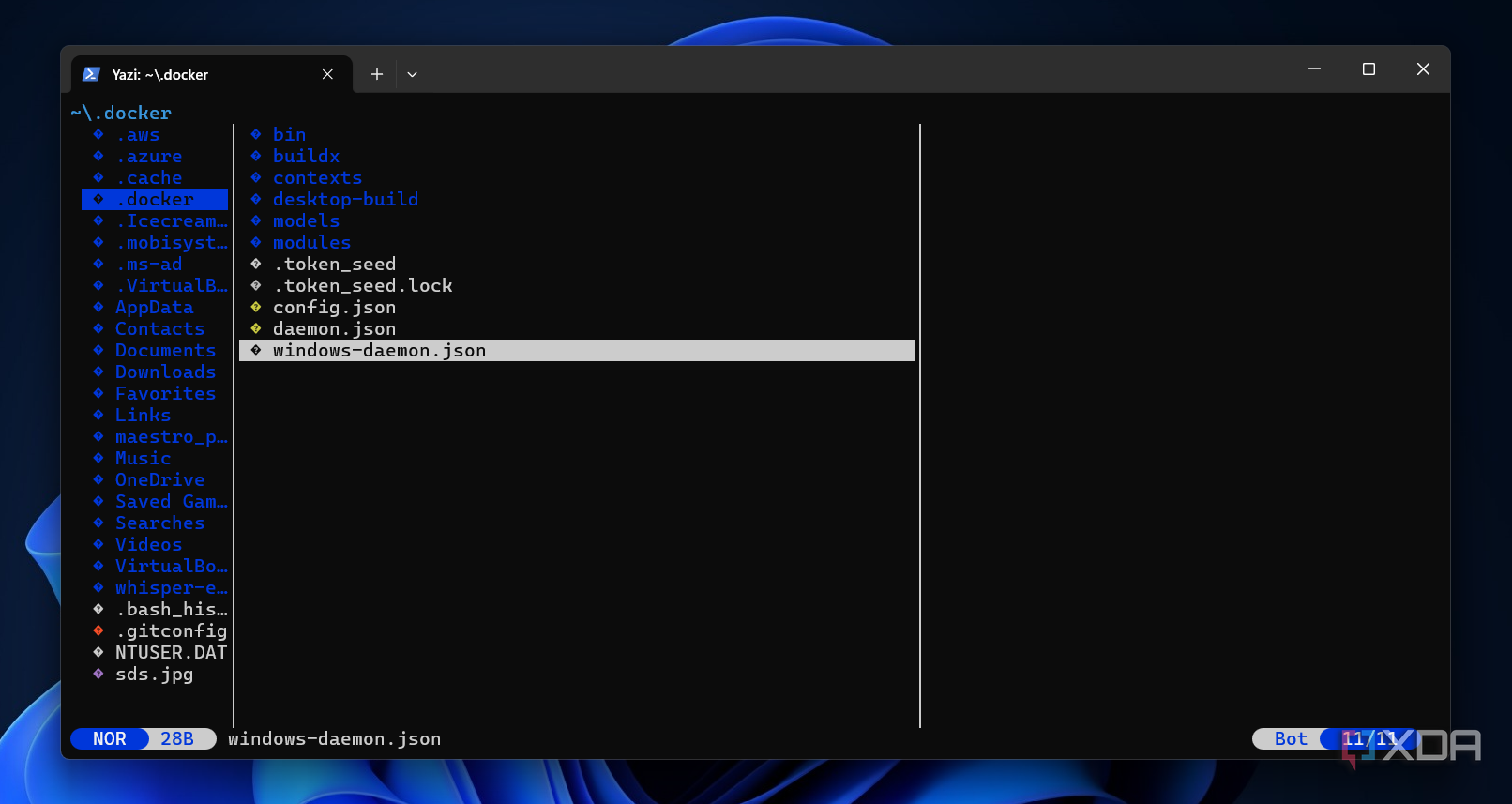
Task: Select the Downloads folder
Action: 166,372
